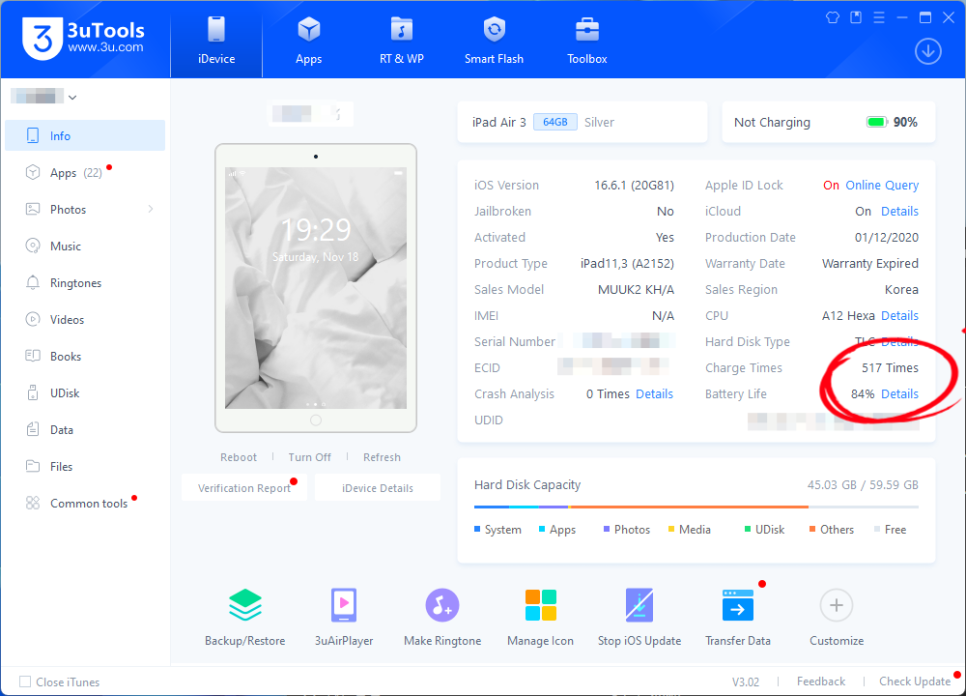Open the iDevice tab
966x696 pixels.
[216, 40]
